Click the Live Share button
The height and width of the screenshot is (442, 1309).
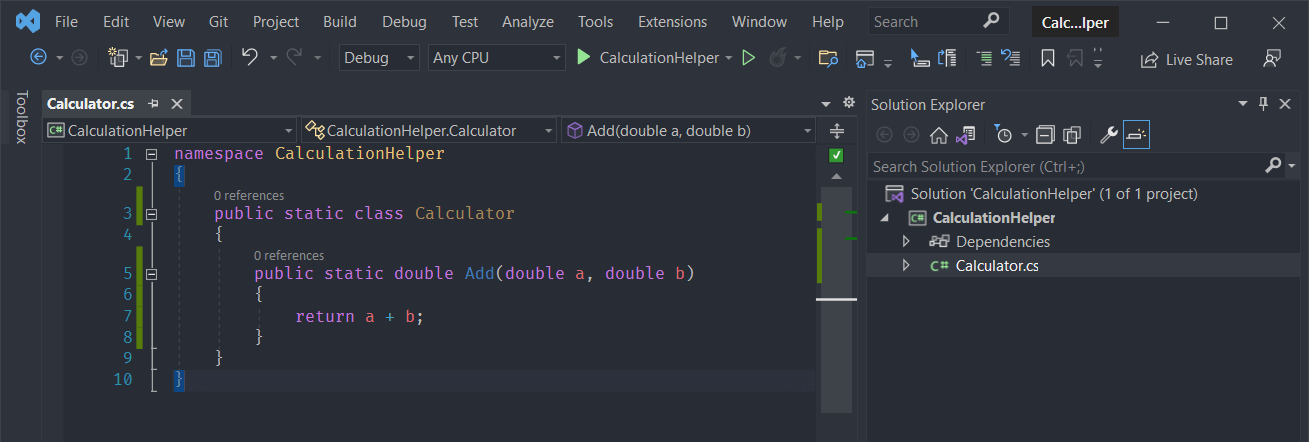(1187, 59)
